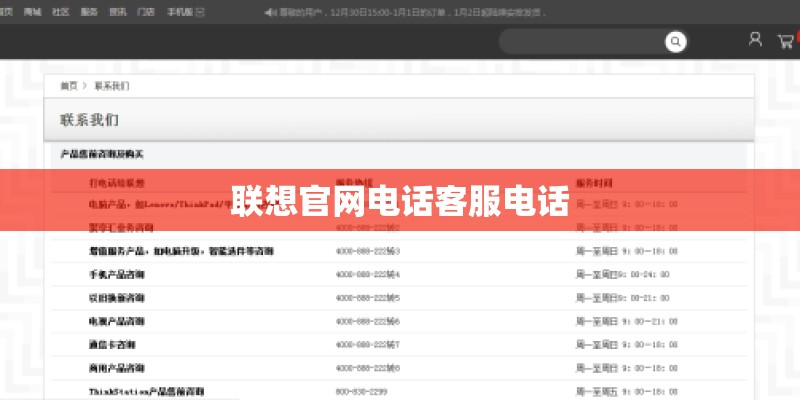Select phone number ending 转7
Image resolution: width=800 pixels, height=400 pixels.
(x=368, y=345)
